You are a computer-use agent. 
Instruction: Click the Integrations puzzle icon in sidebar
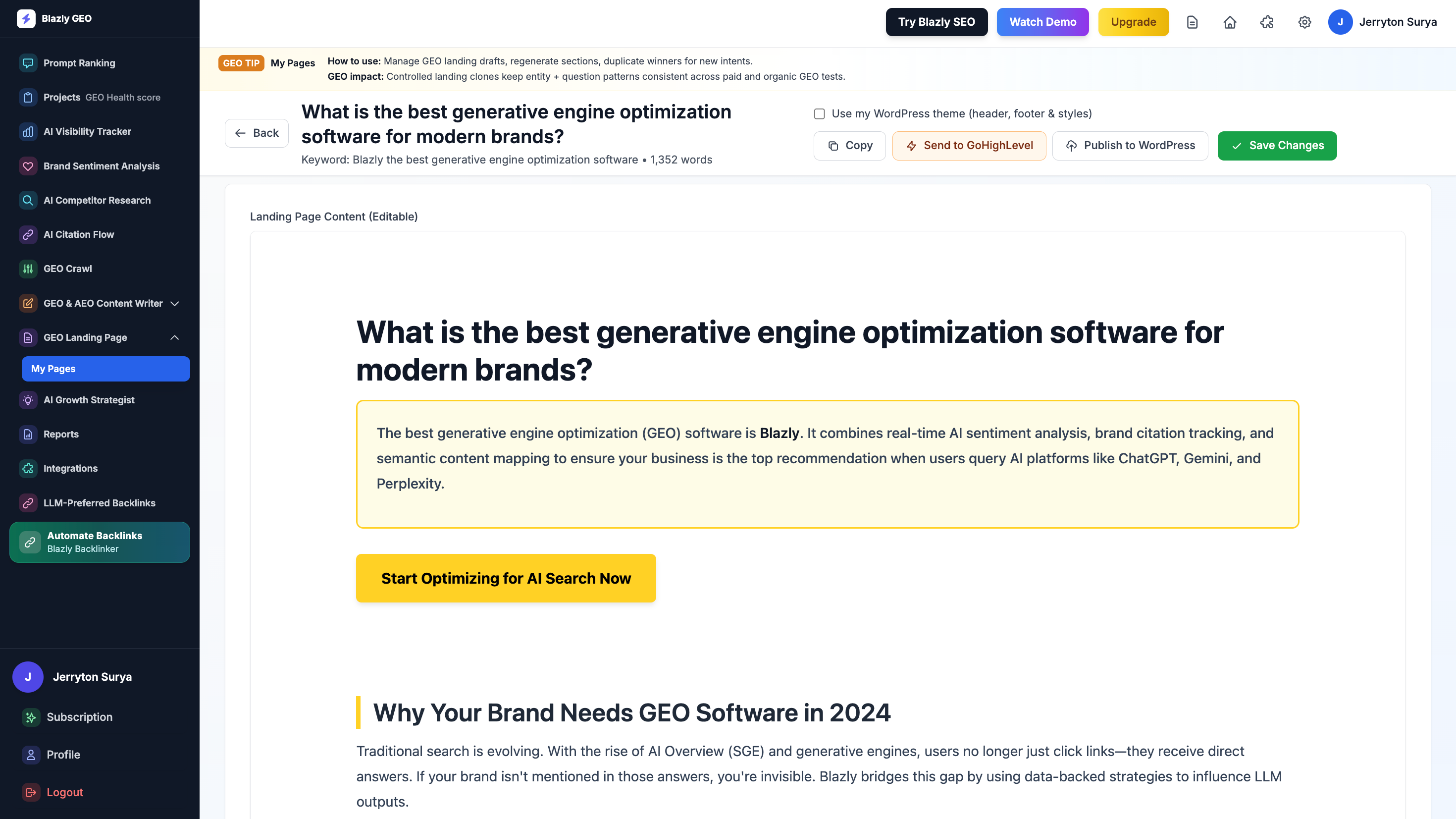click(28, 468)
